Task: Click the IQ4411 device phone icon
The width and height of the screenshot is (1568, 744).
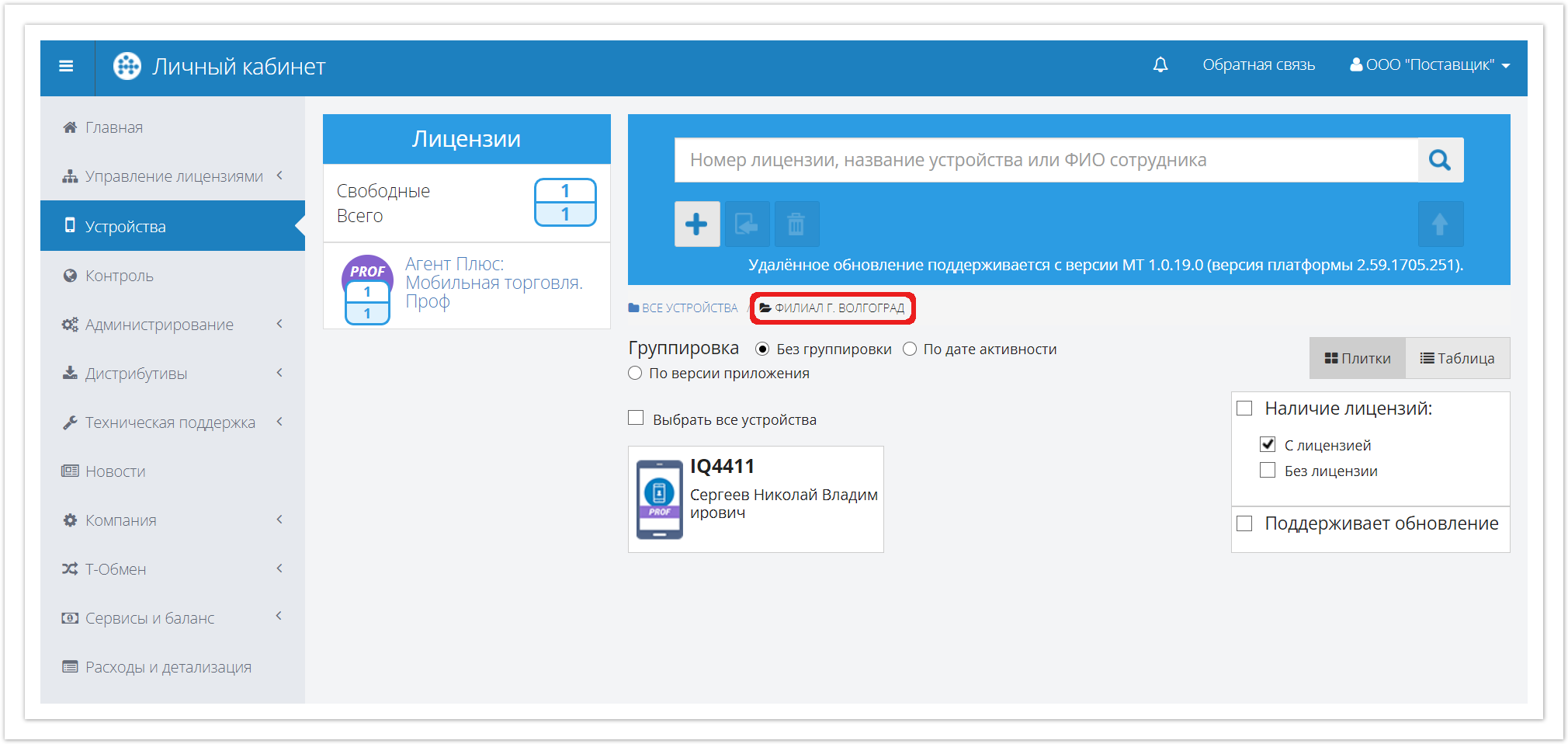Action: pyautogui.click(x=659, y=499)
